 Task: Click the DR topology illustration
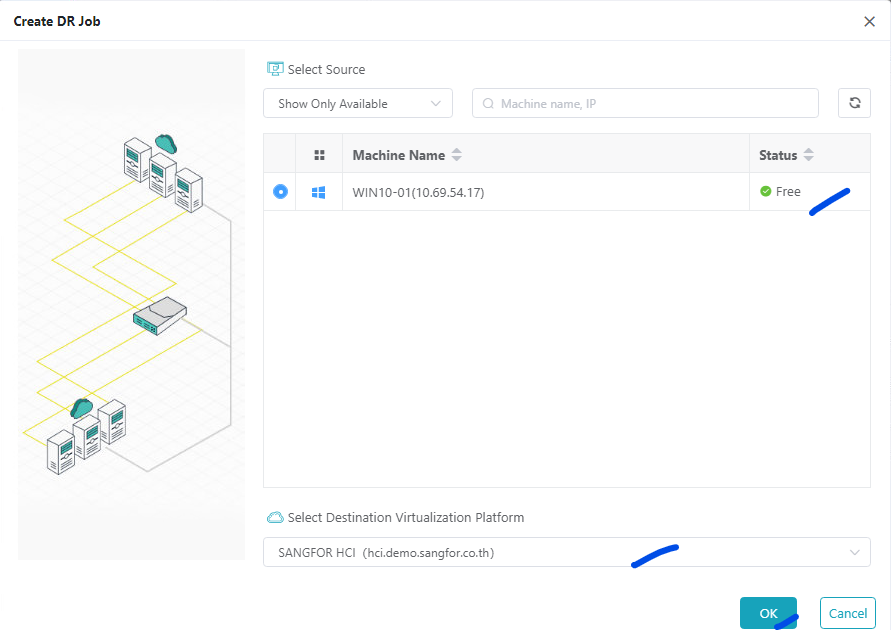131,305
